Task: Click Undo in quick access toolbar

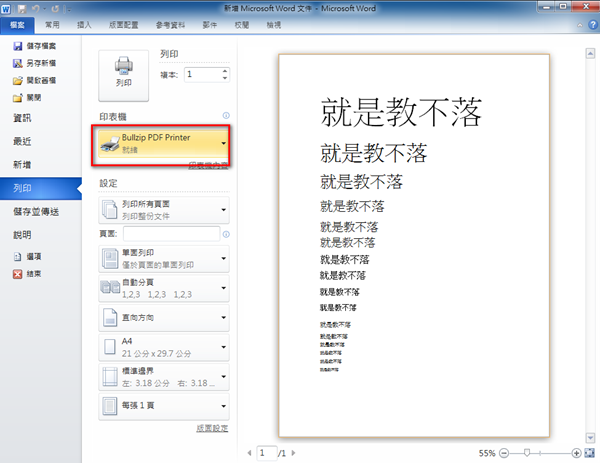Action: tap(36, 8)
